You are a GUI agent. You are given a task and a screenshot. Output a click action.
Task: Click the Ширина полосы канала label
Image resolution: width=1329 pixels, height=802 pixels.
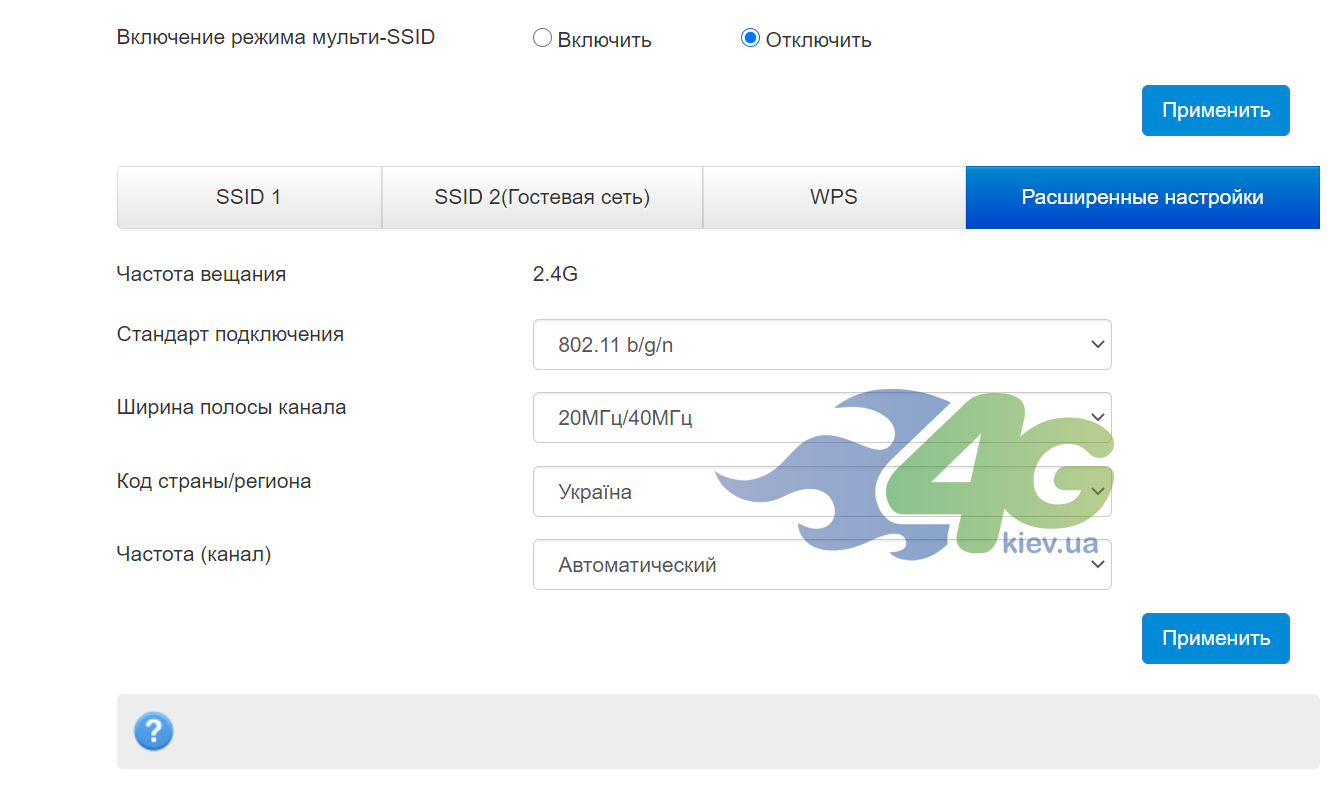231,407
